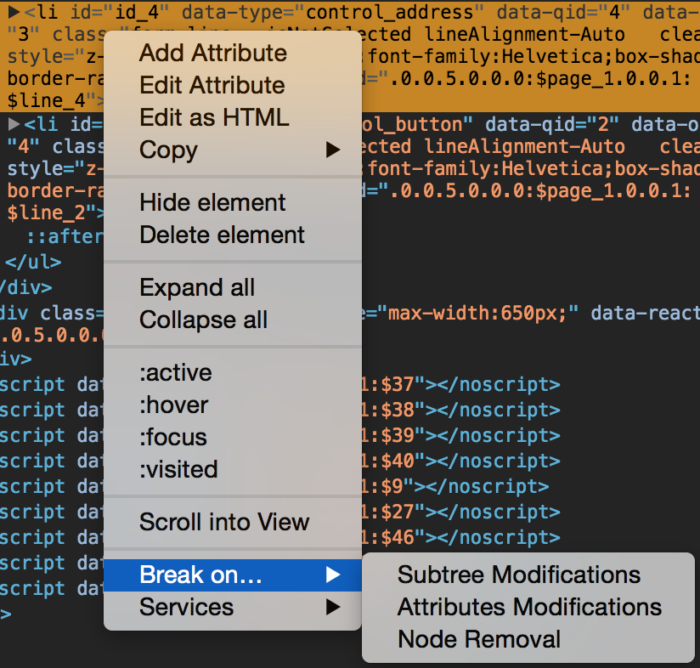Image resolution: width=700 pixels, height=668 pixels.
Task: Choose Edit as HTML option
Action: 214,117
